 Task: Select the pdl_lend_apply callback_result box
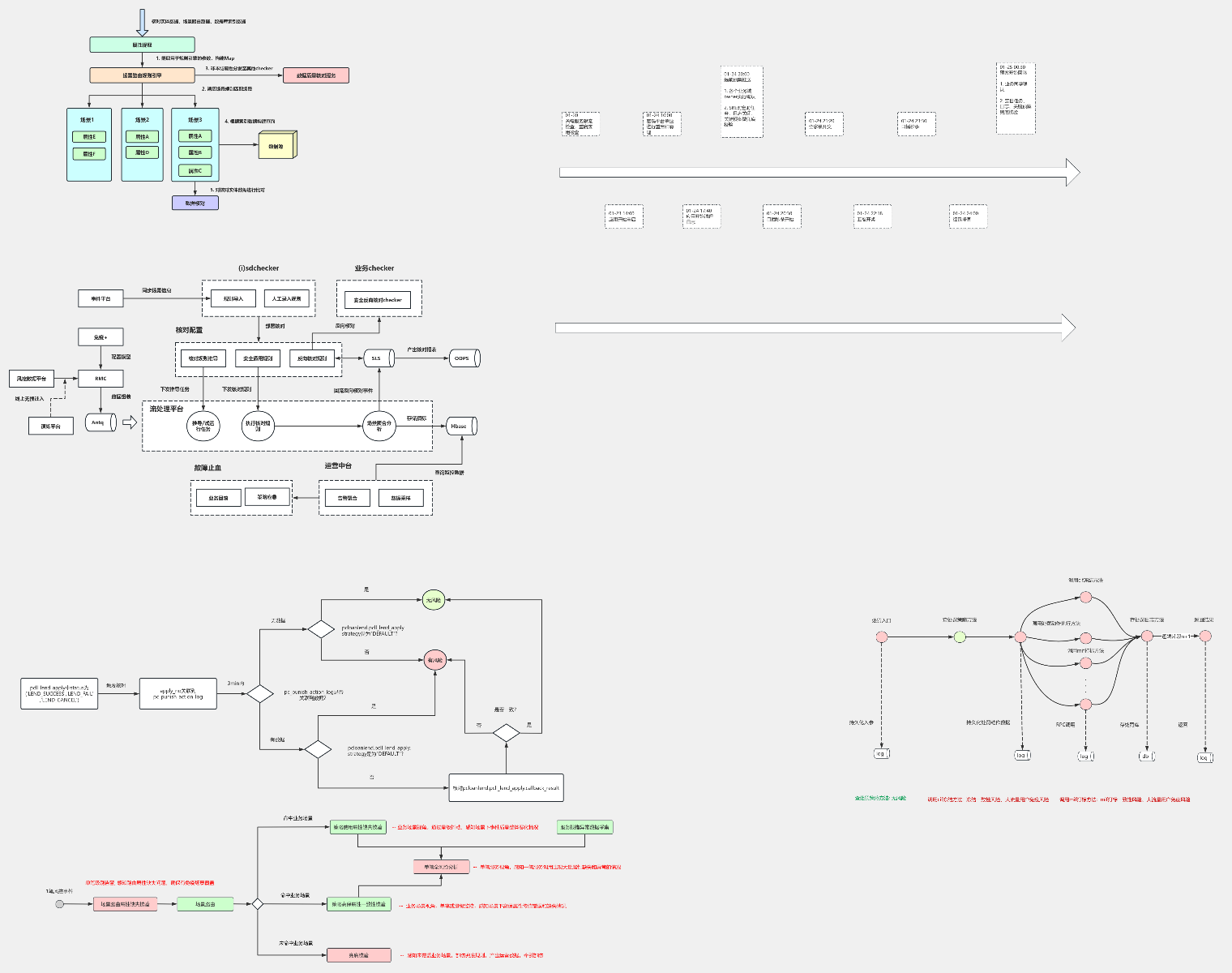[x=506, y=787]
